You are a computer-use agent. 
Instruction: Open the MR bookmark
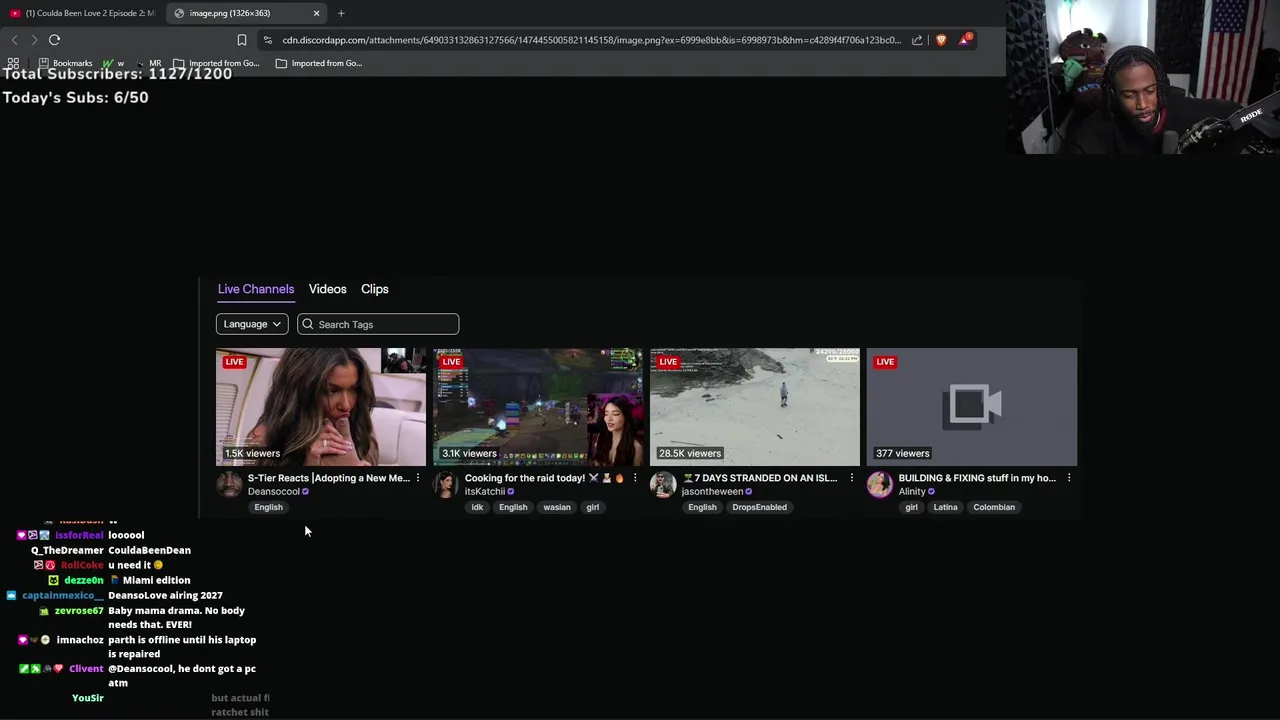coord(148,63)
